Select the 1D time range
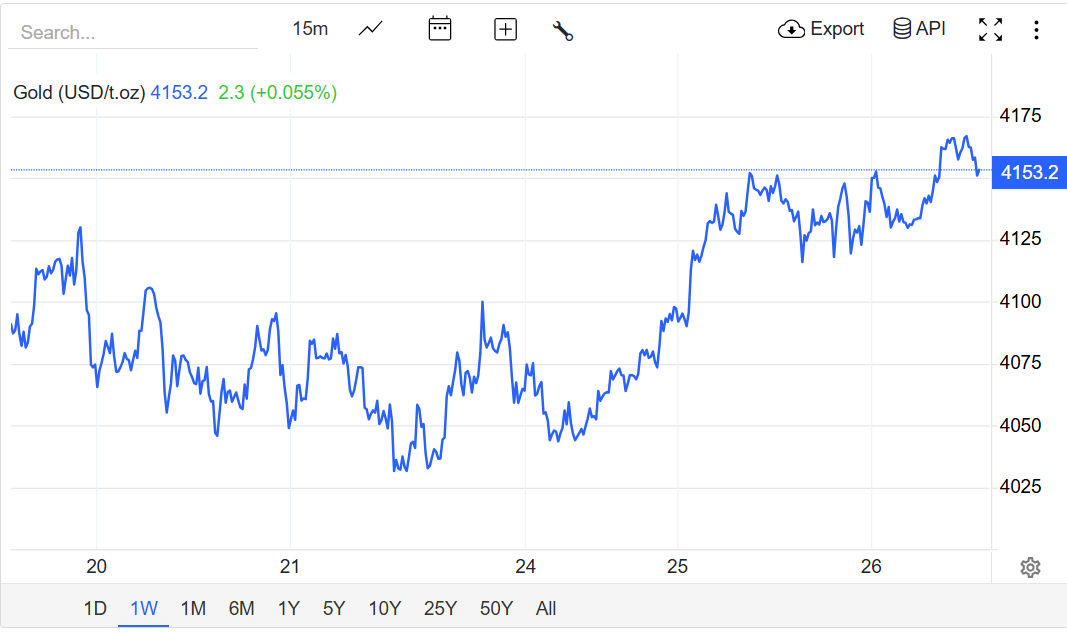The height and width of the screenshot is (633, 1067). coord(95,608)
